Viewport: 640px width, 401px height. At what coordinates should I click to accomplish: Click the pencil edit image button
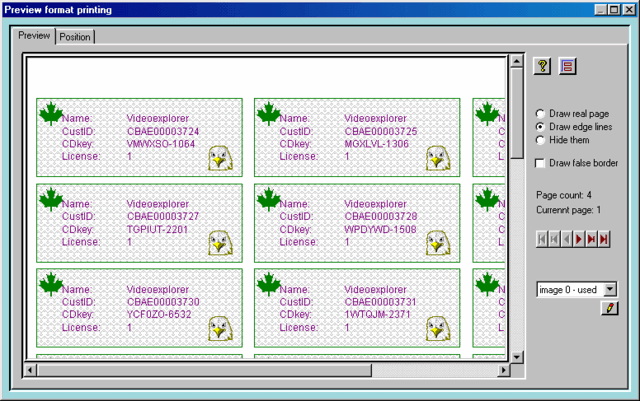(x=610, y=308)
